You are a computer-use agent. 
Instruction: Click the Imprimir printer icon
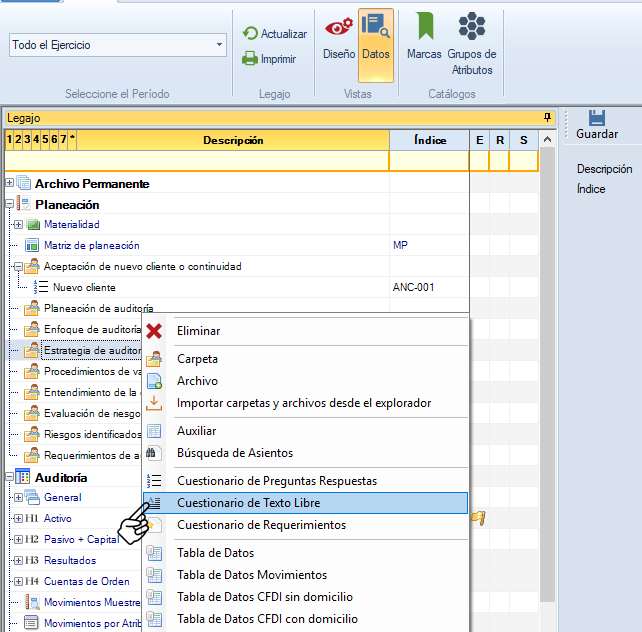coord(250,59)
